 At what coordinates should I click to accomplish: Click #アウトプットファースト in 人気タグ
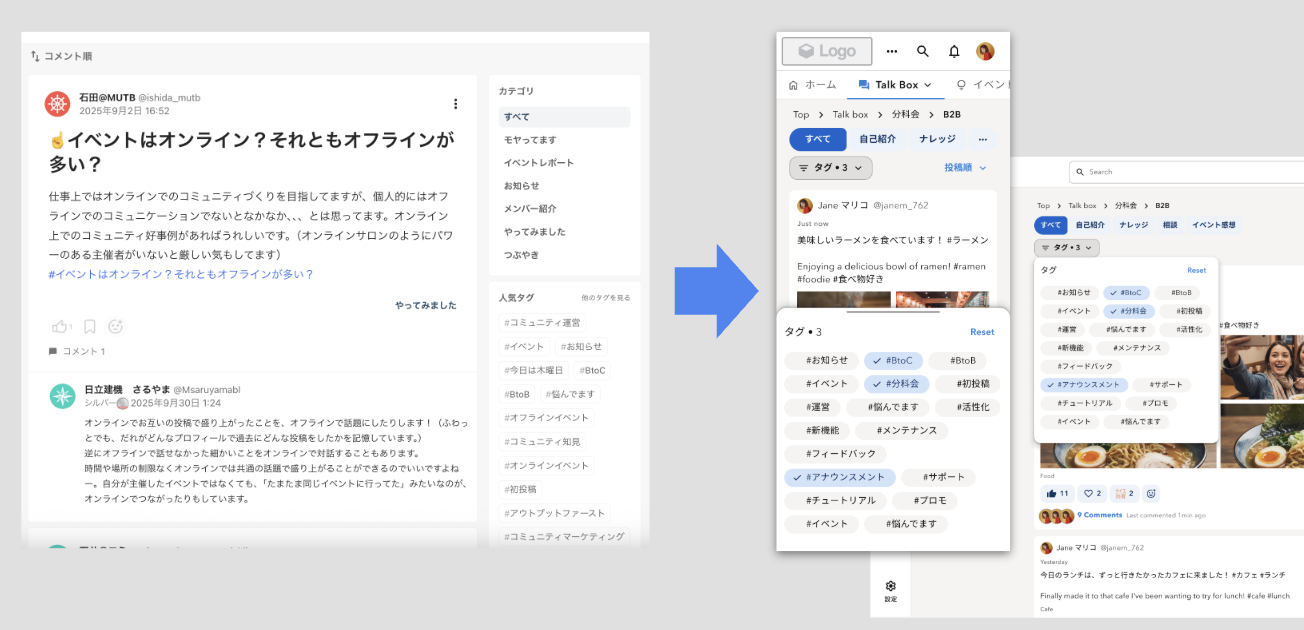coord(555,513)
